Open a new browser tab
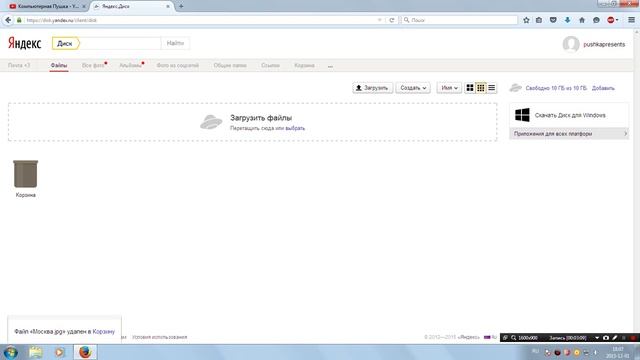 [x=181, y=6]
